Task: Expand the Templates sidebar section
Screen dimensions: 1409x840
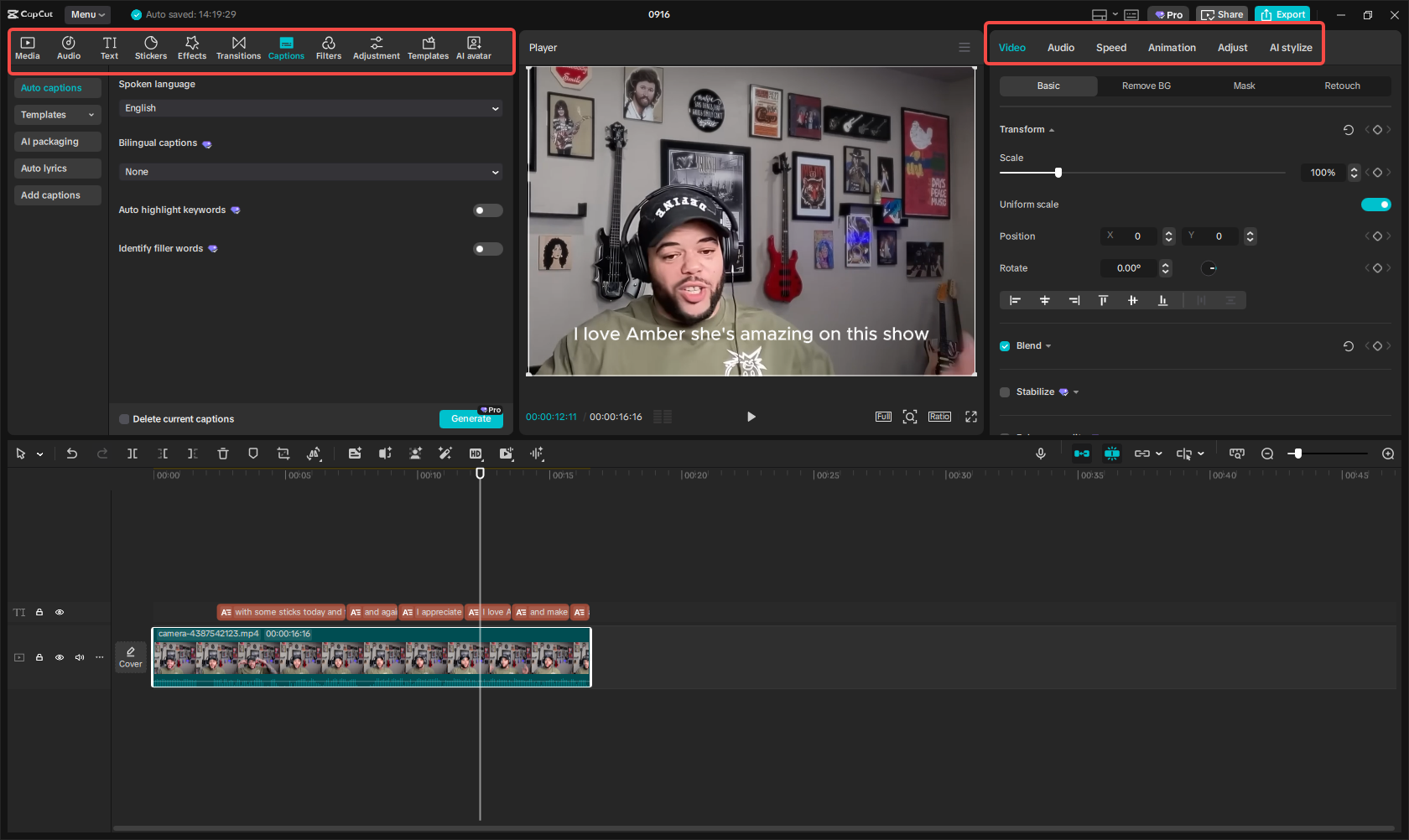Action: 57,115
